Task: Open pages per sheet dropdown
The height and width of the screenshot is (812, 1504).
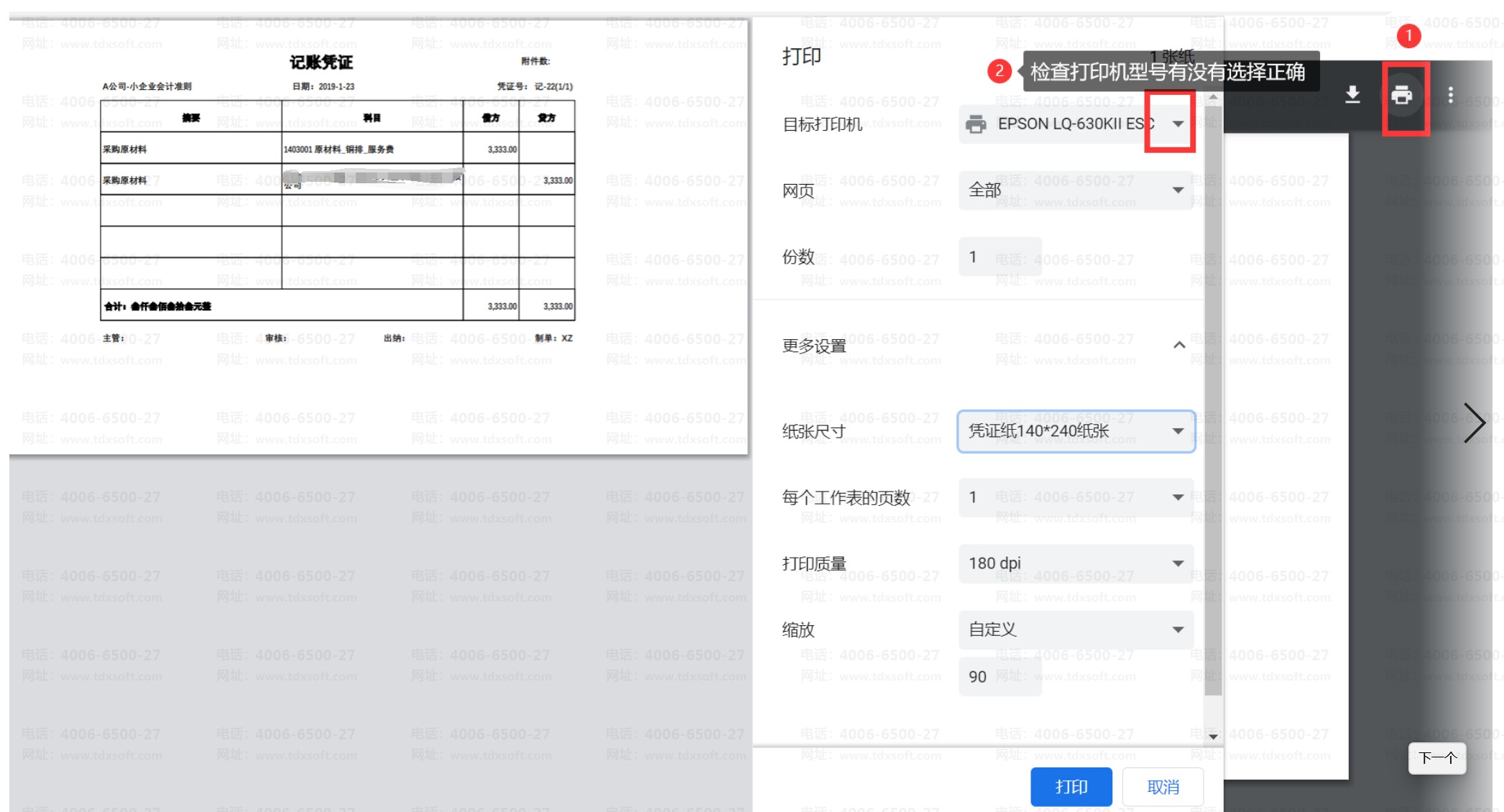Action: tap(1076, 497)
